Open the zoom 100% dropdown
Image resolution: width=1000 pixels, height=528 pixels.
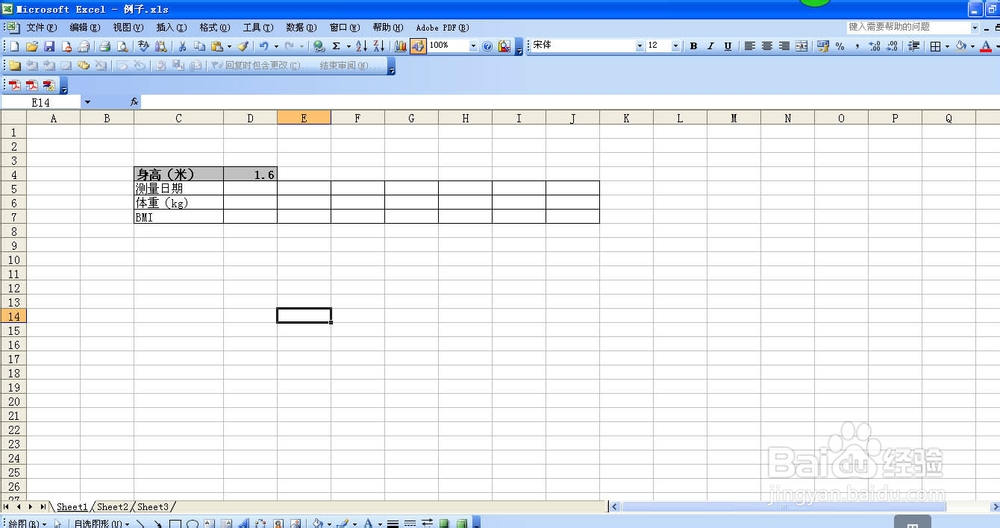click(x=473, y=46)
